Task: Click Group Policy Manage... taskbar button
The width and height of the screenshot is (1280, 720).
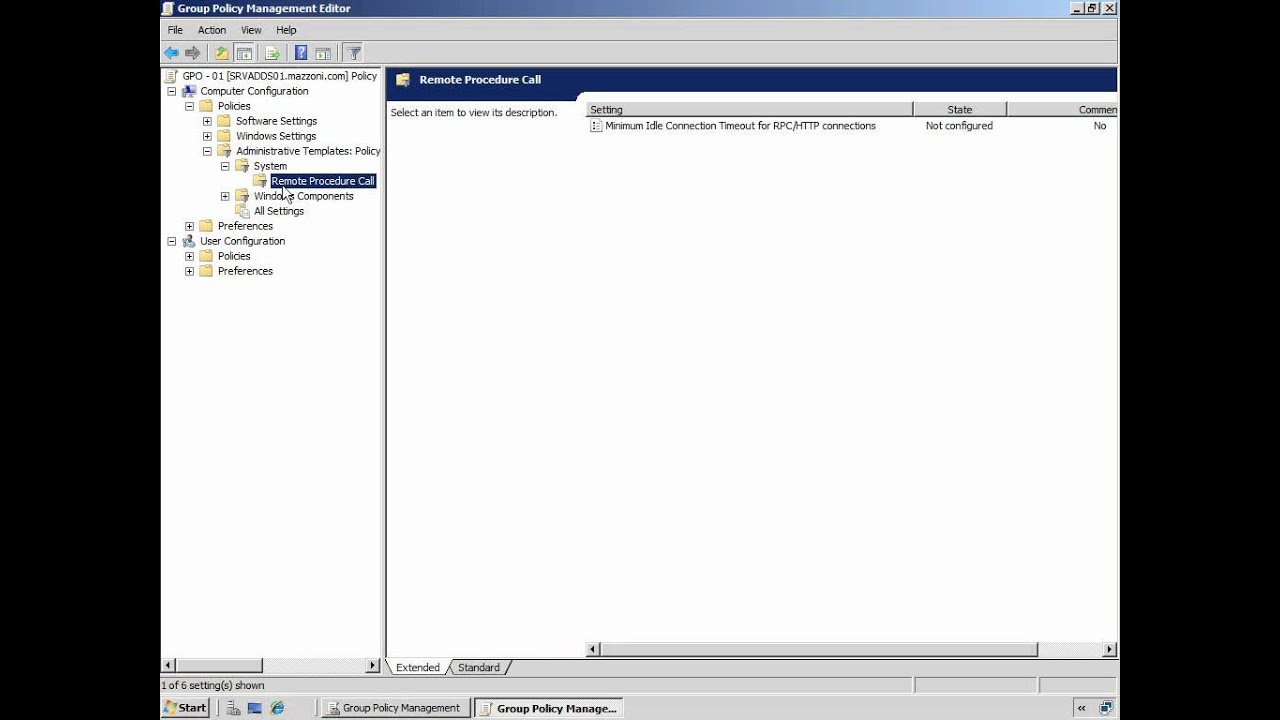Action: [548, 708]
